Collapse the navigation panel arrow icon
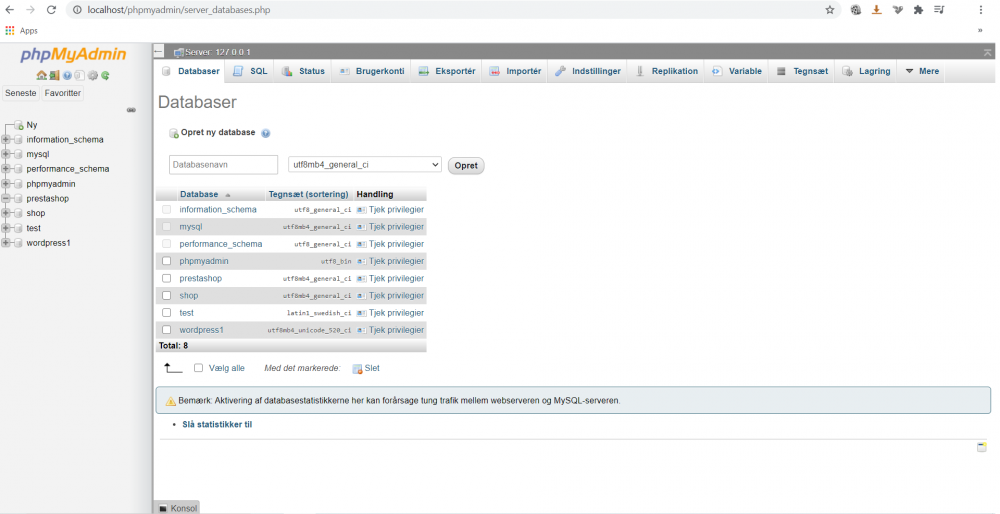This screenshot has height=514, width=1000. coord(159,52)
